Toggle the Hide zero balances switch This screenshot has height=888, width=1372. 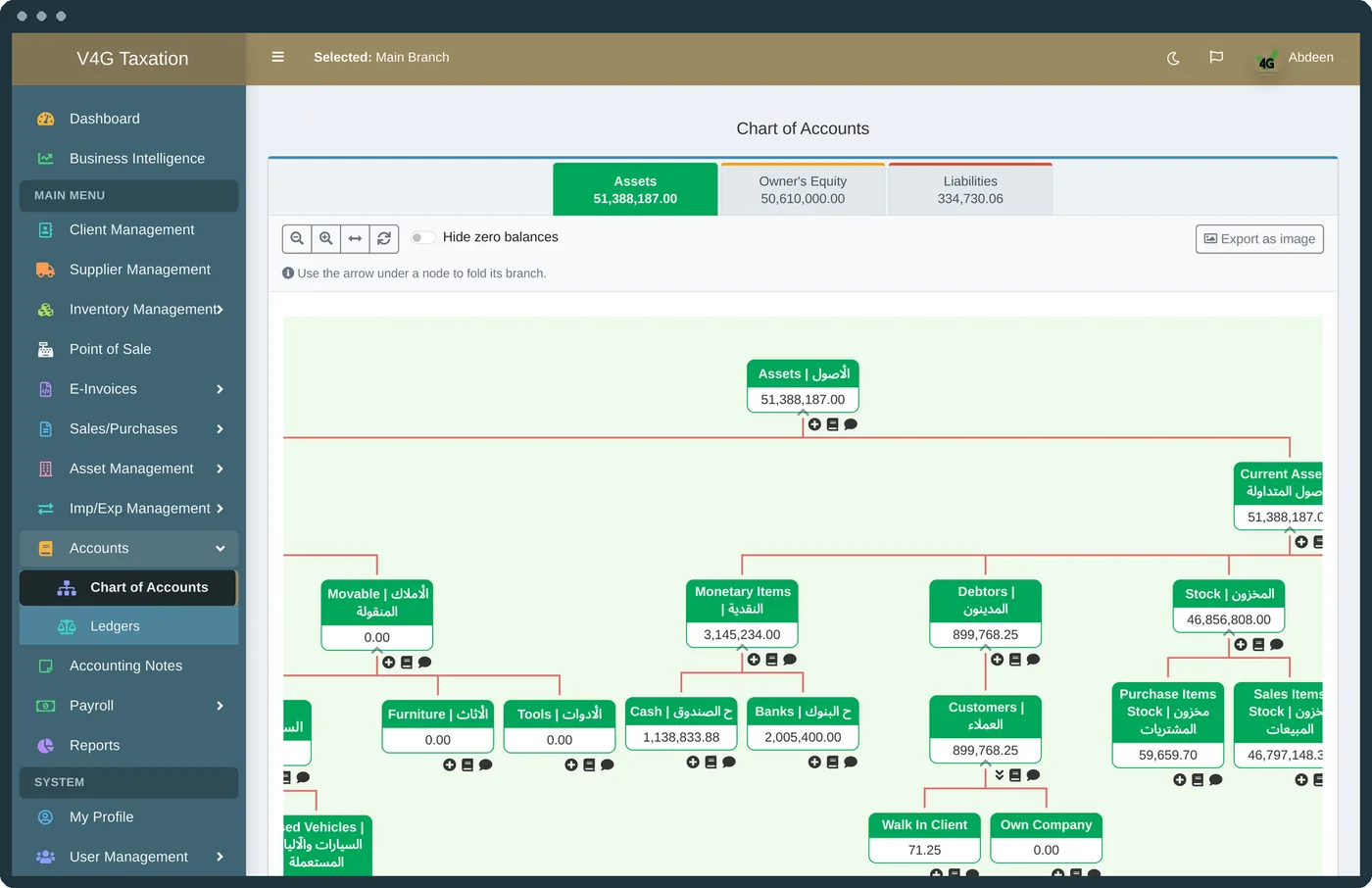pos(422,237)
